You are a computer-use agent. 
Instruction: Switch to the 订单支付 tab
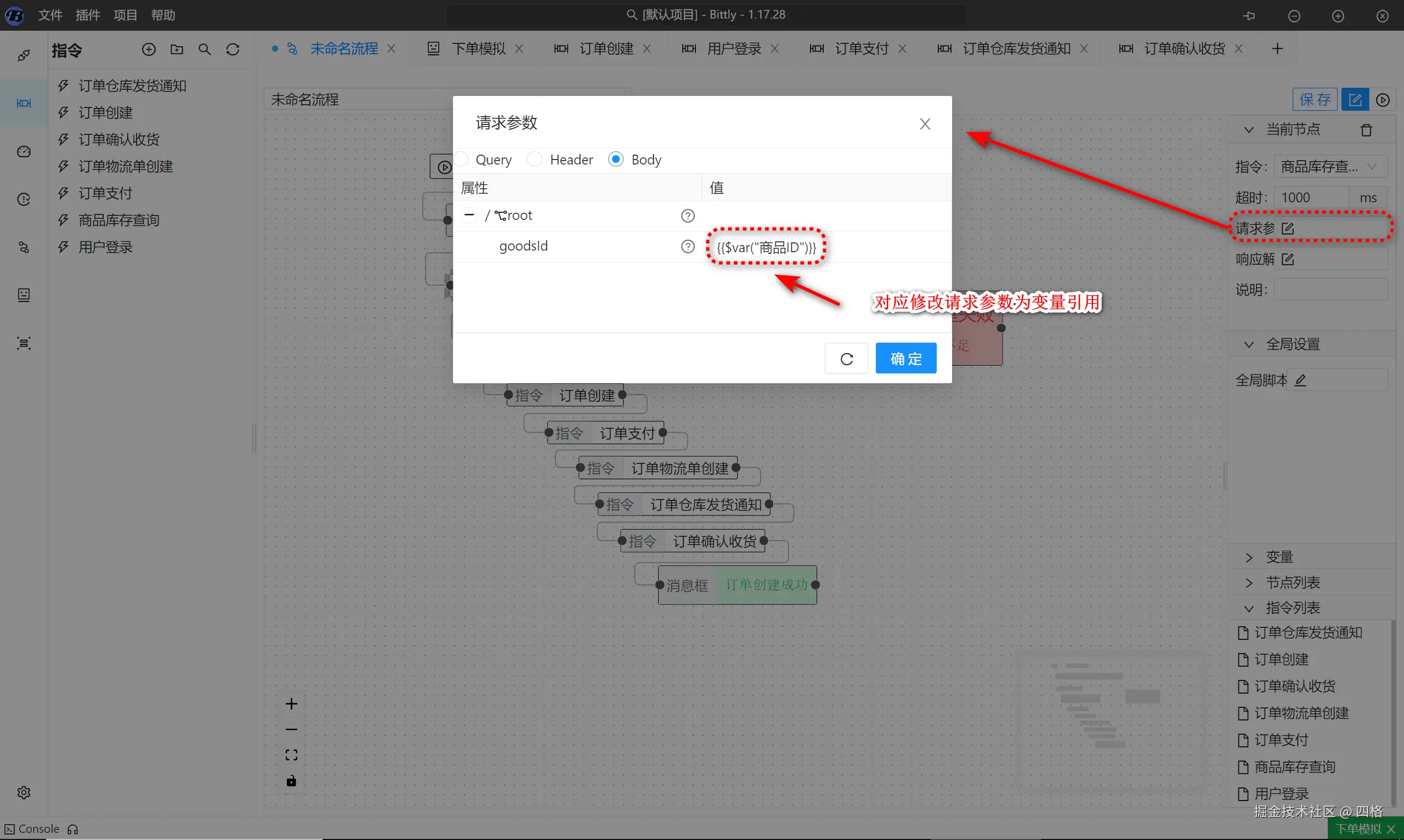click(860, 49)
